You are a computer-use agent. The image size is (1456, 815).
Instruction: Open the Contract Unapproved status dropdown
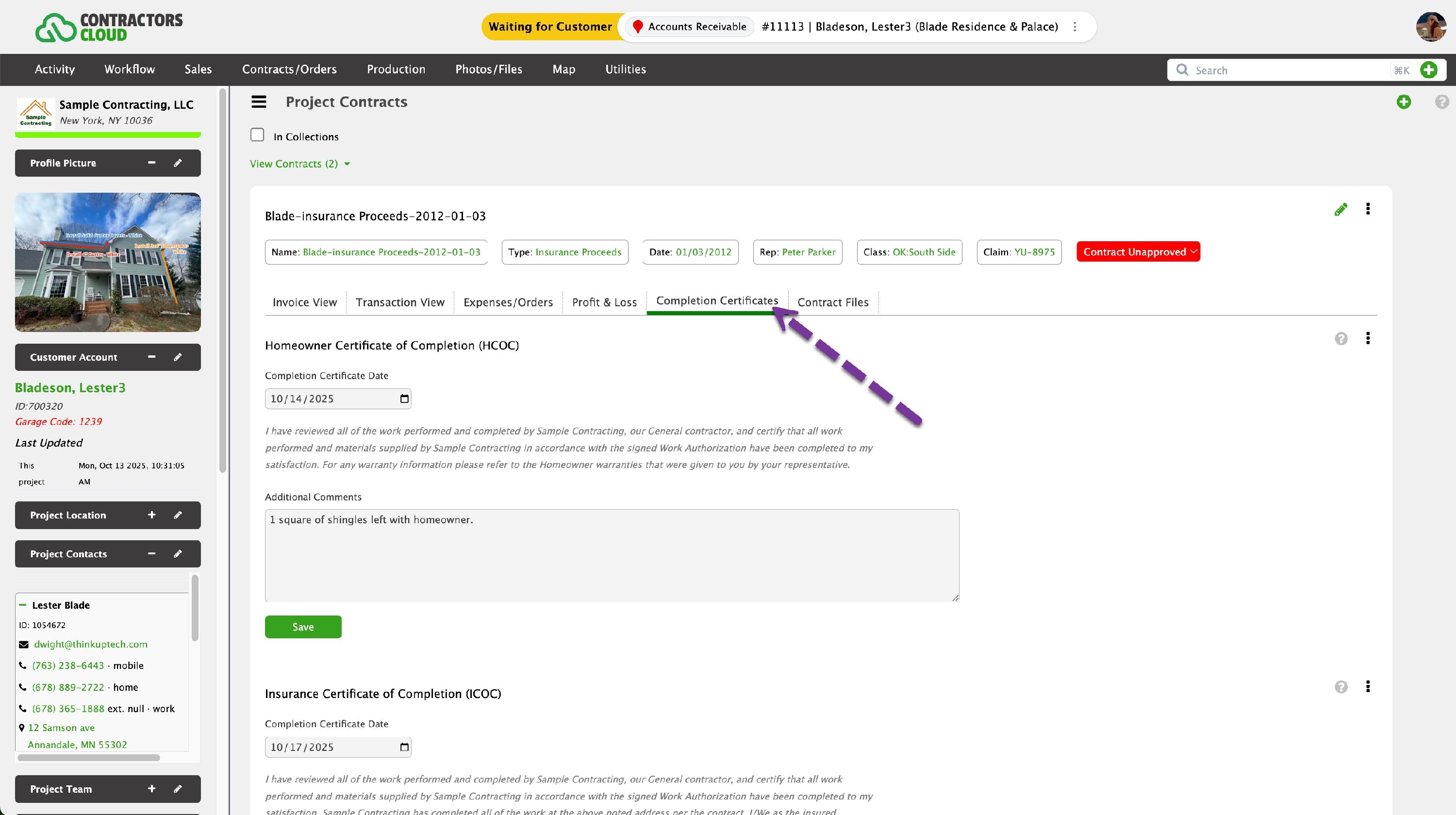point(1138,252)
